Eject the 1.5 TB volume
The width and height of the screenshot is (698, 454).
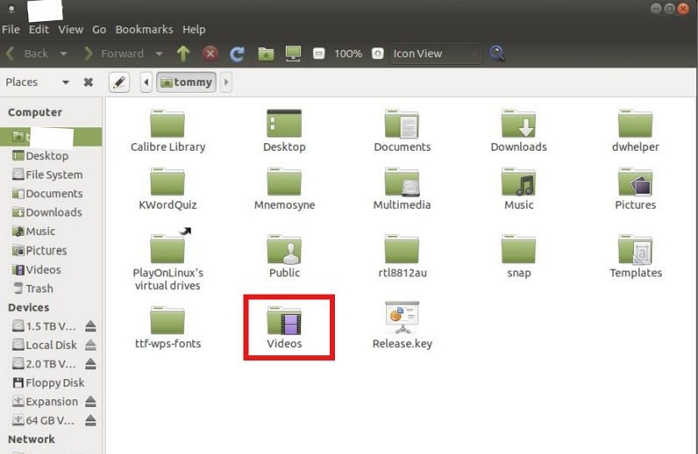90,326
